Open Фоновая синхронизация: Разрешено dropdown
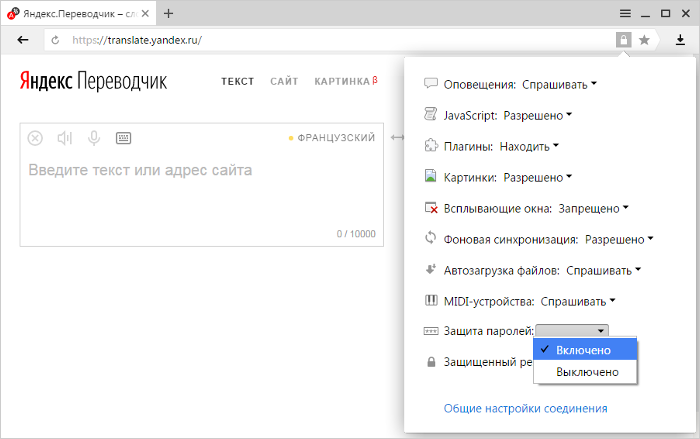Viewport: 700px width, 439px height. click(x=619, y=240)
